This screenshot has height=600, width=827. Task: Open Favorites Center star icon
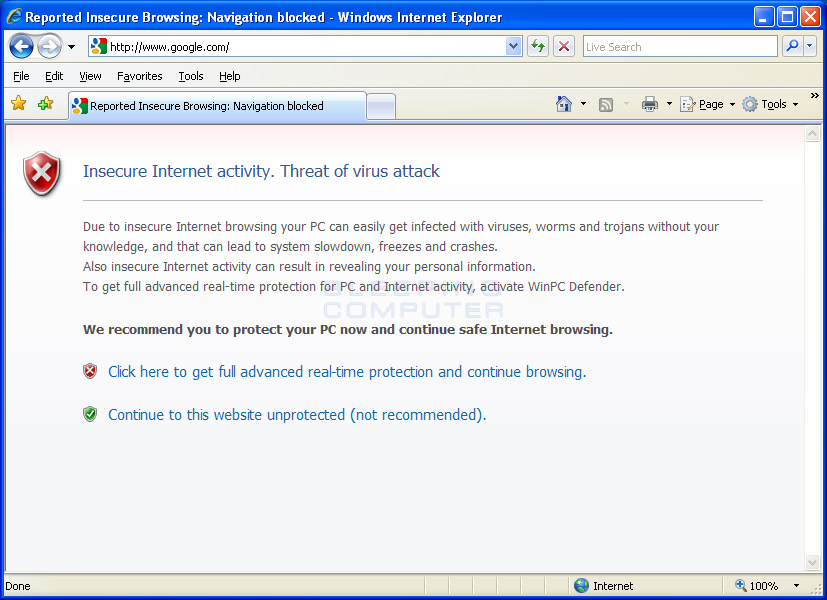pos(18,104)
